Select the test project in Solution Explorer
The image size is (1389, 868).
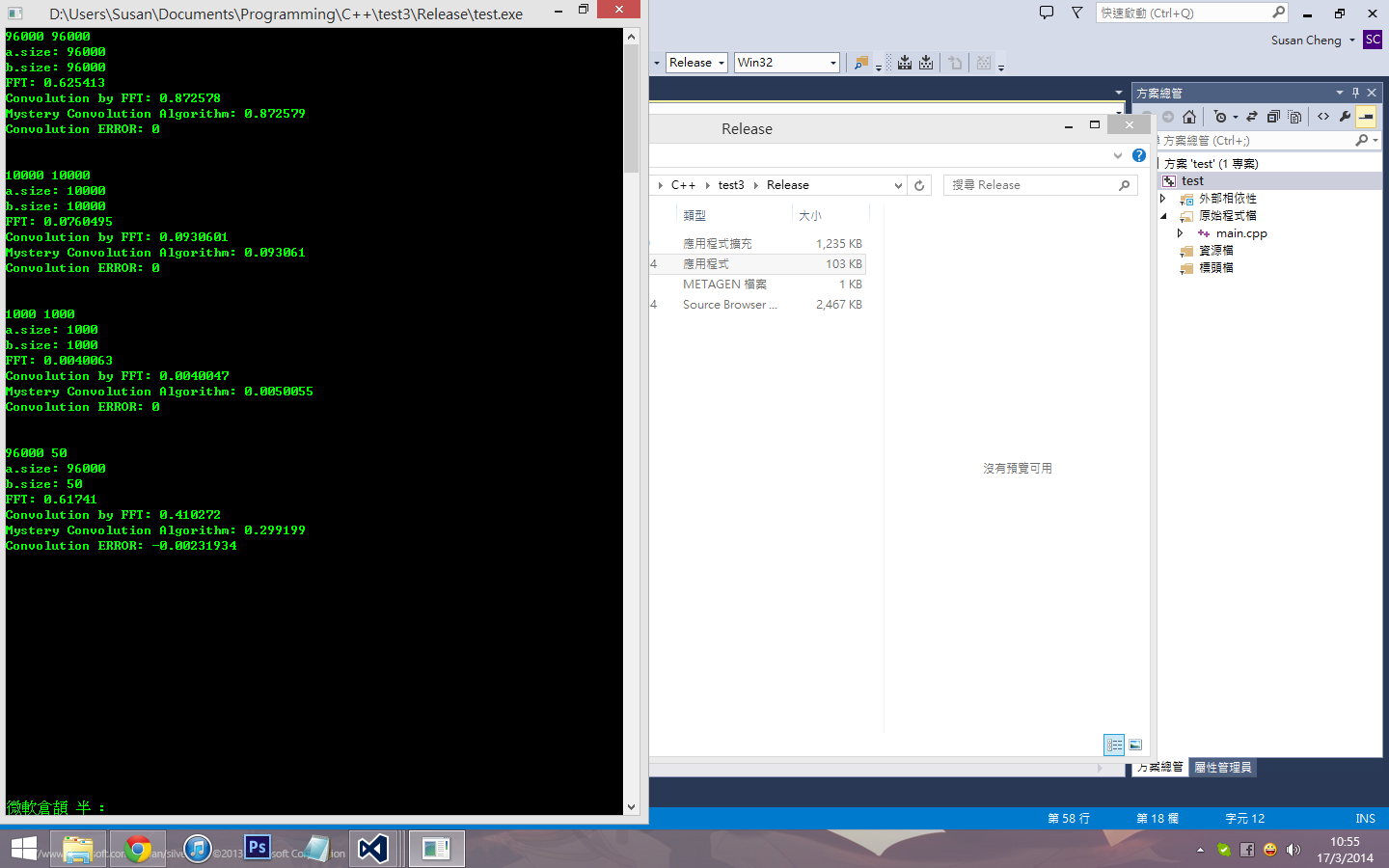1192,181
